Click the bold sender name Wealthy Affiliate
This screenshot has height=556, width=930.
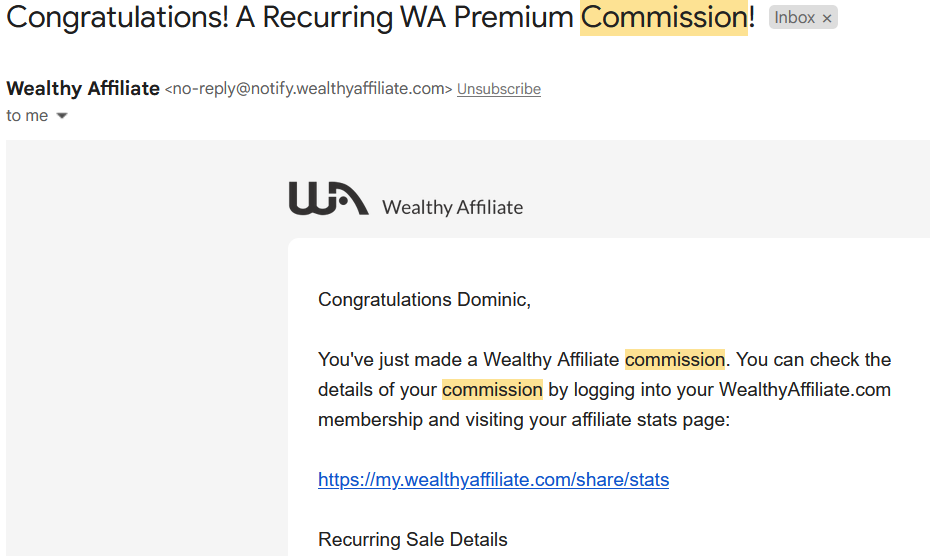[x=83, y=88]
